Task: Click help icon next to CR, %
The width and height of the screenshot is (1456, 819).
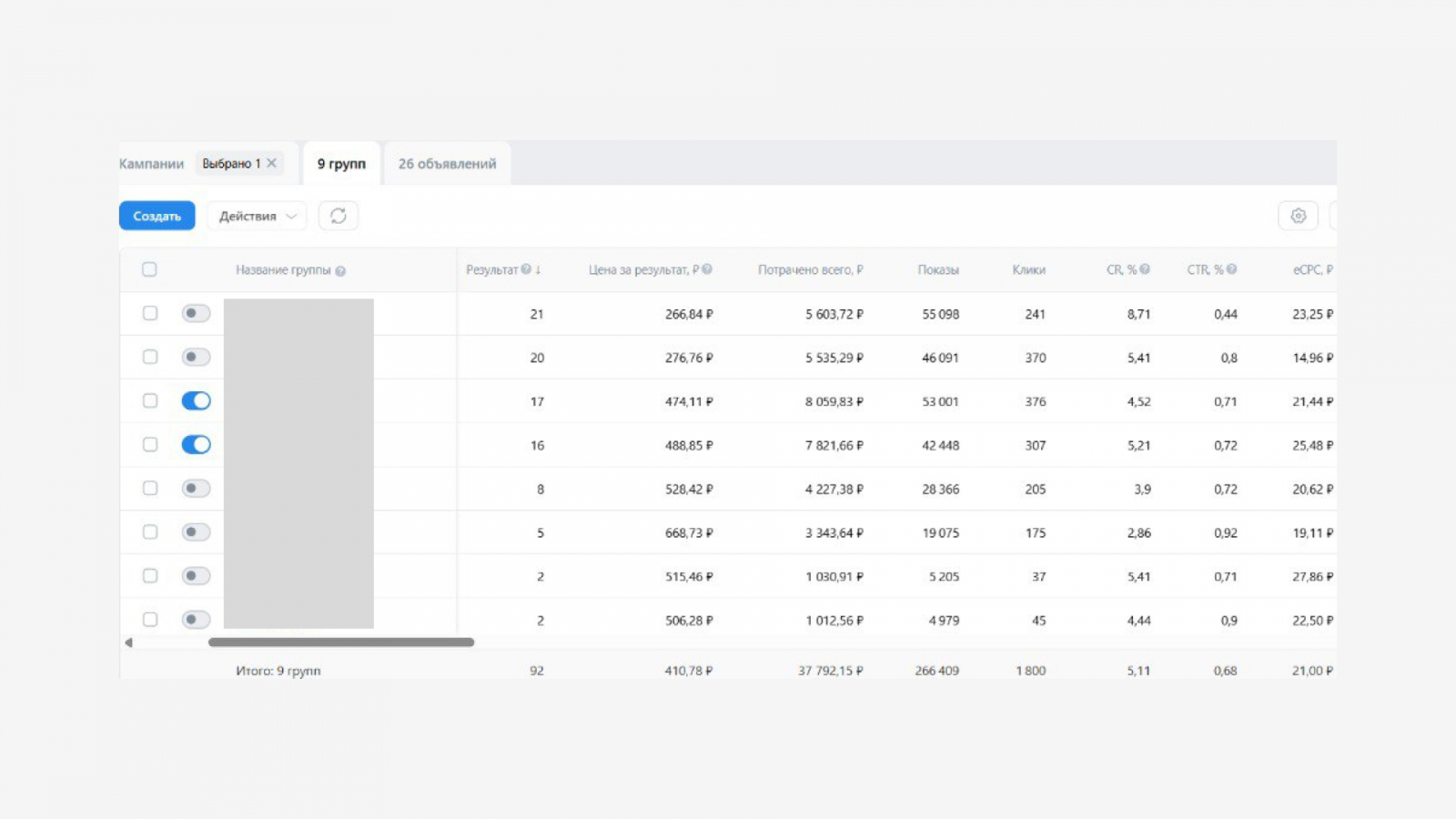Action: [x=1145, y=269]
